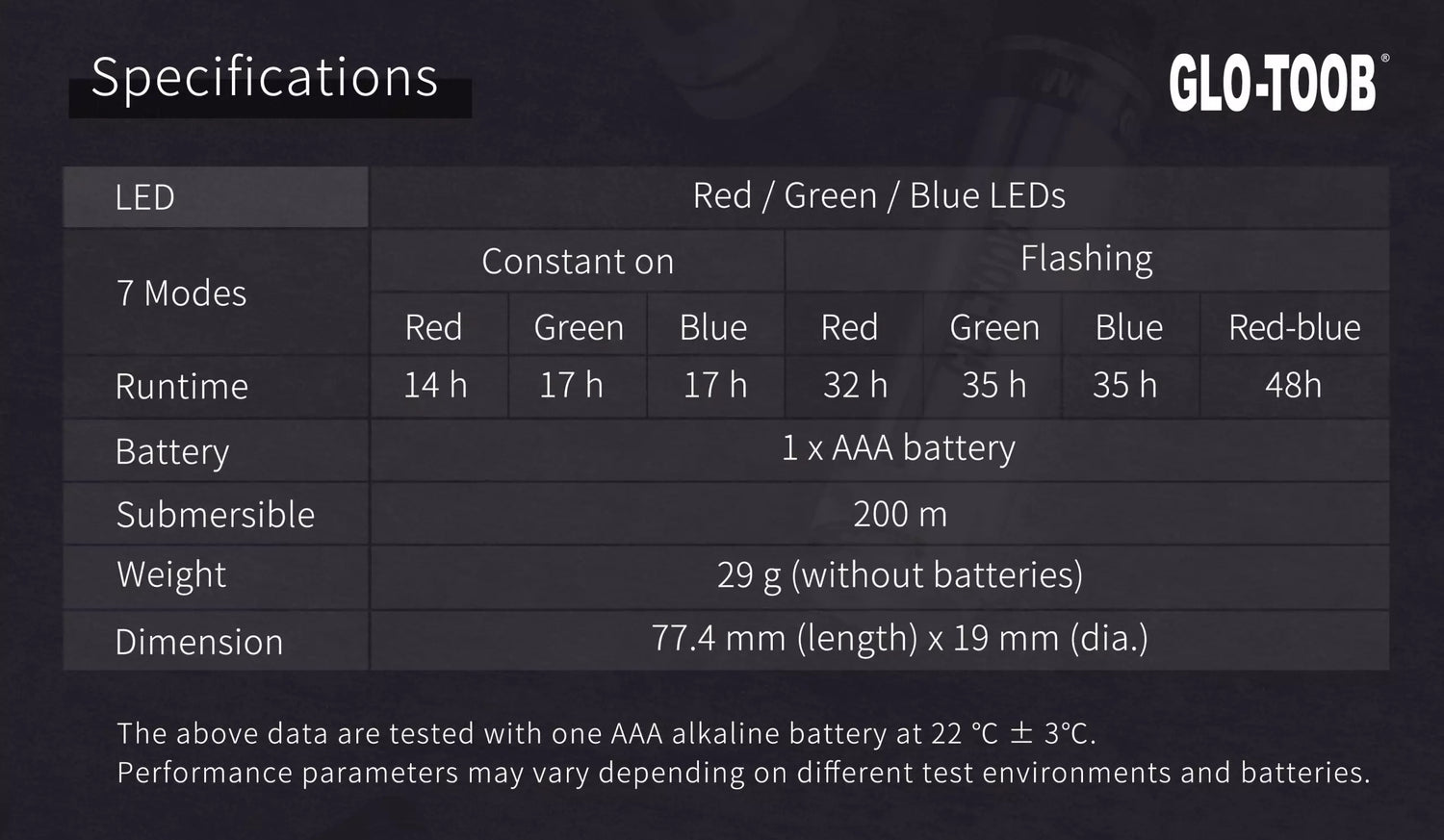
Task: Click the Flashing column header
Action: [x=1086, y=259]
